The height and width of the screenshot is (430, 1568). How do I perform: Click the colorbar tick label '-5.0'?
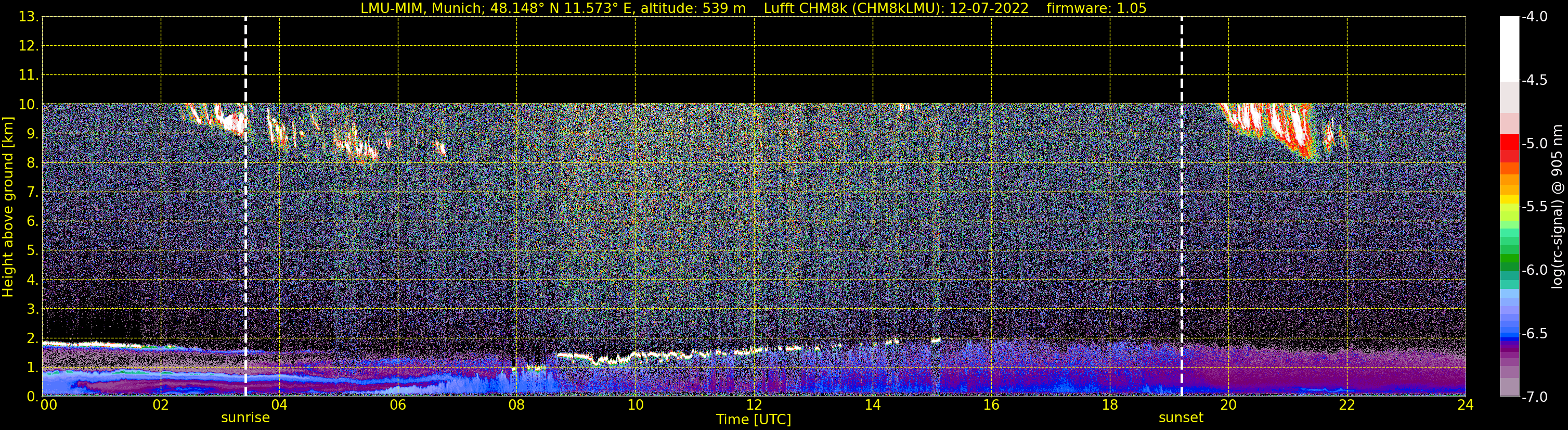(1535, 144)
